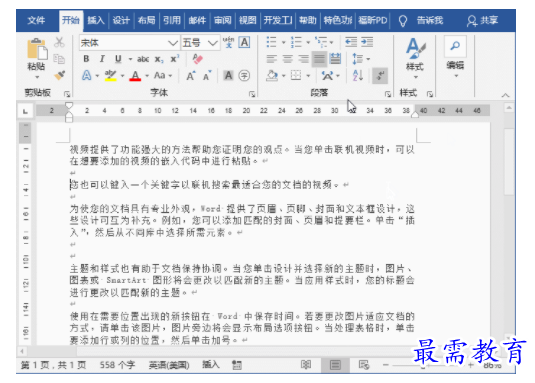The image size is (535, 383).
Task: Toggle character shading A
Action: click(228, 75)
